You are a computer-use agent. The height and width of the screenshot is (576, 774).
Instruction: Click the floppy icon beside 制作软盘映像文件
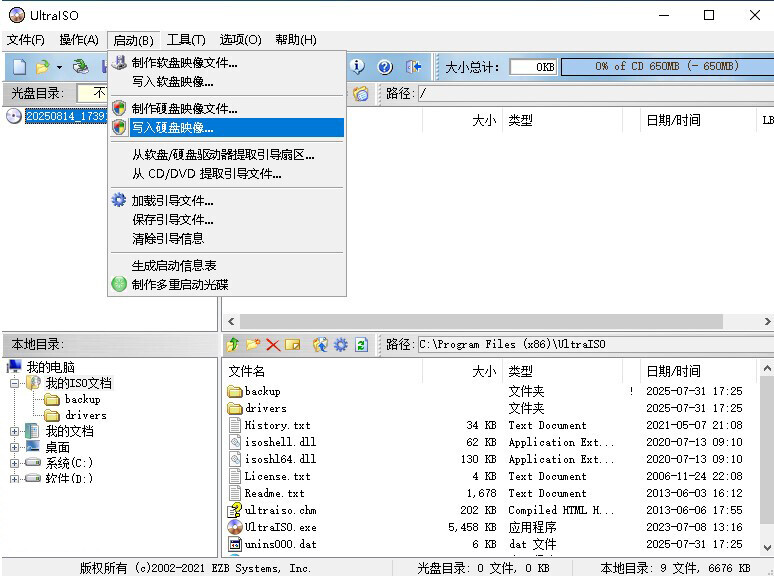[119, 62]
